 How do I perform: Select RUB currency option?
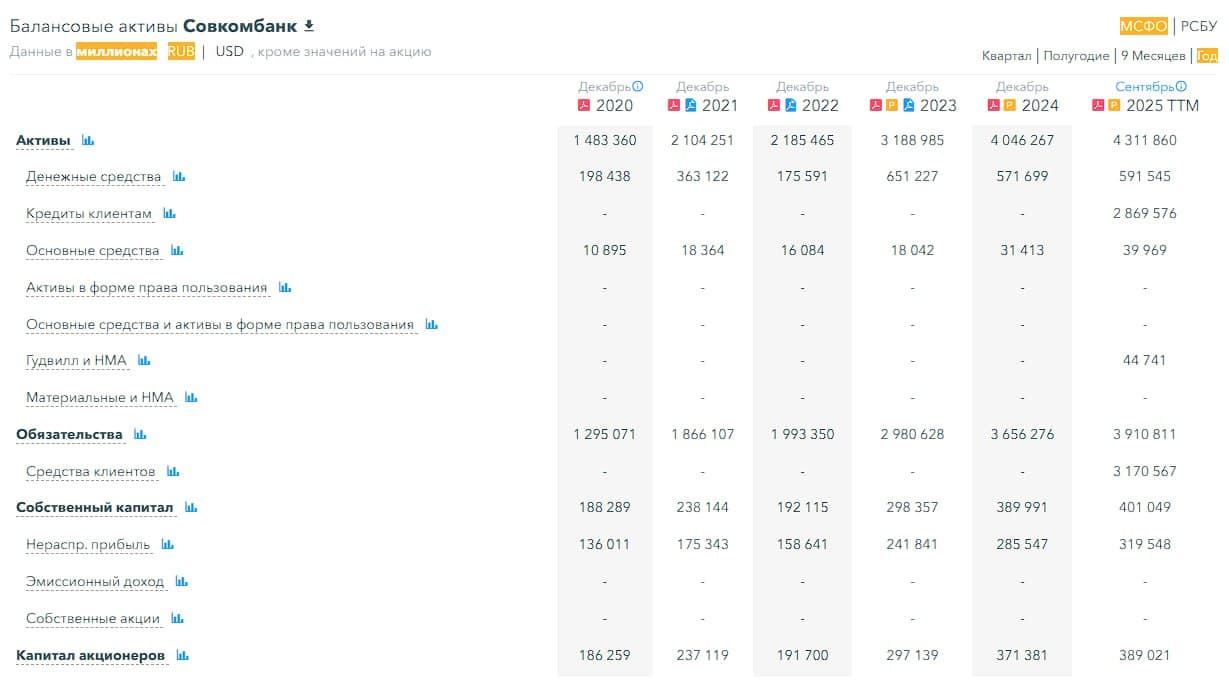[181, 52]
